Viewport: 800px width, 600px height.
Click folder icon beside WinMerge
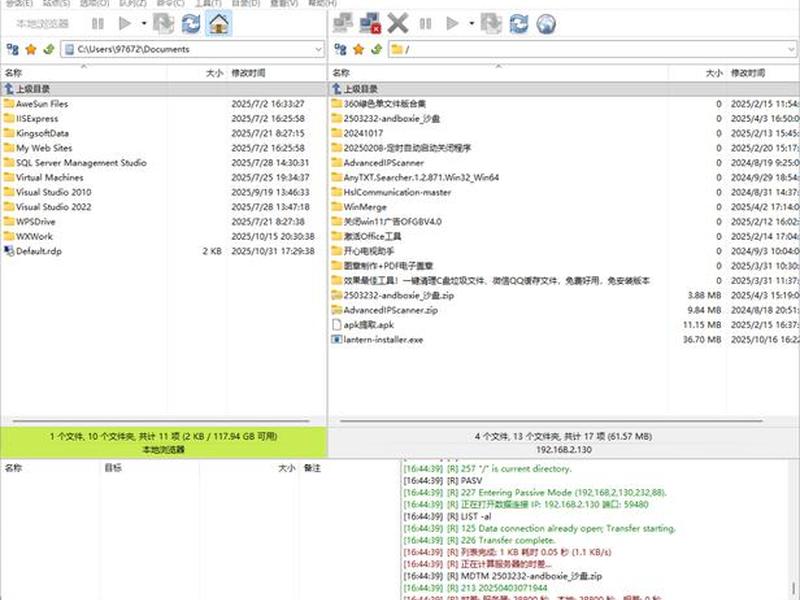(x=336, y=207)
